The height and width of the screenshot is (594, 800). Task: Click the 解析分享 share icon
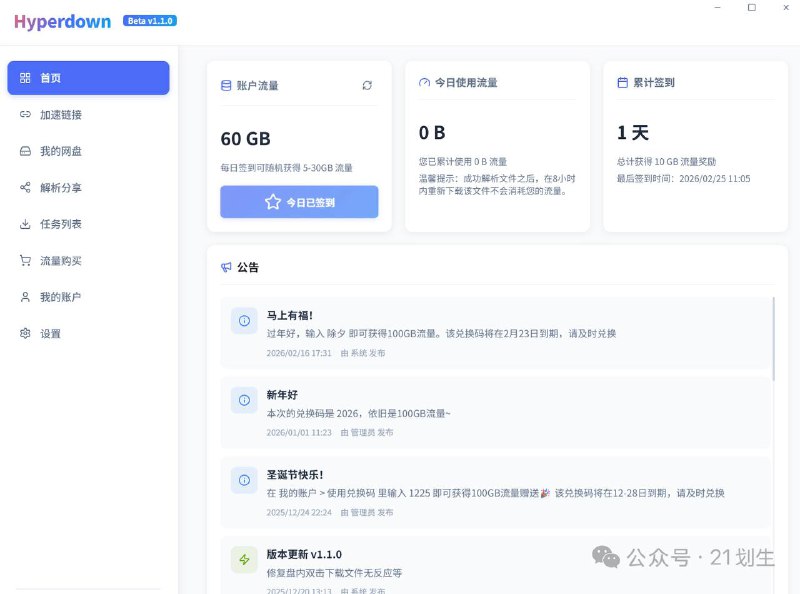pyautogui.click(x=25, y=187)
